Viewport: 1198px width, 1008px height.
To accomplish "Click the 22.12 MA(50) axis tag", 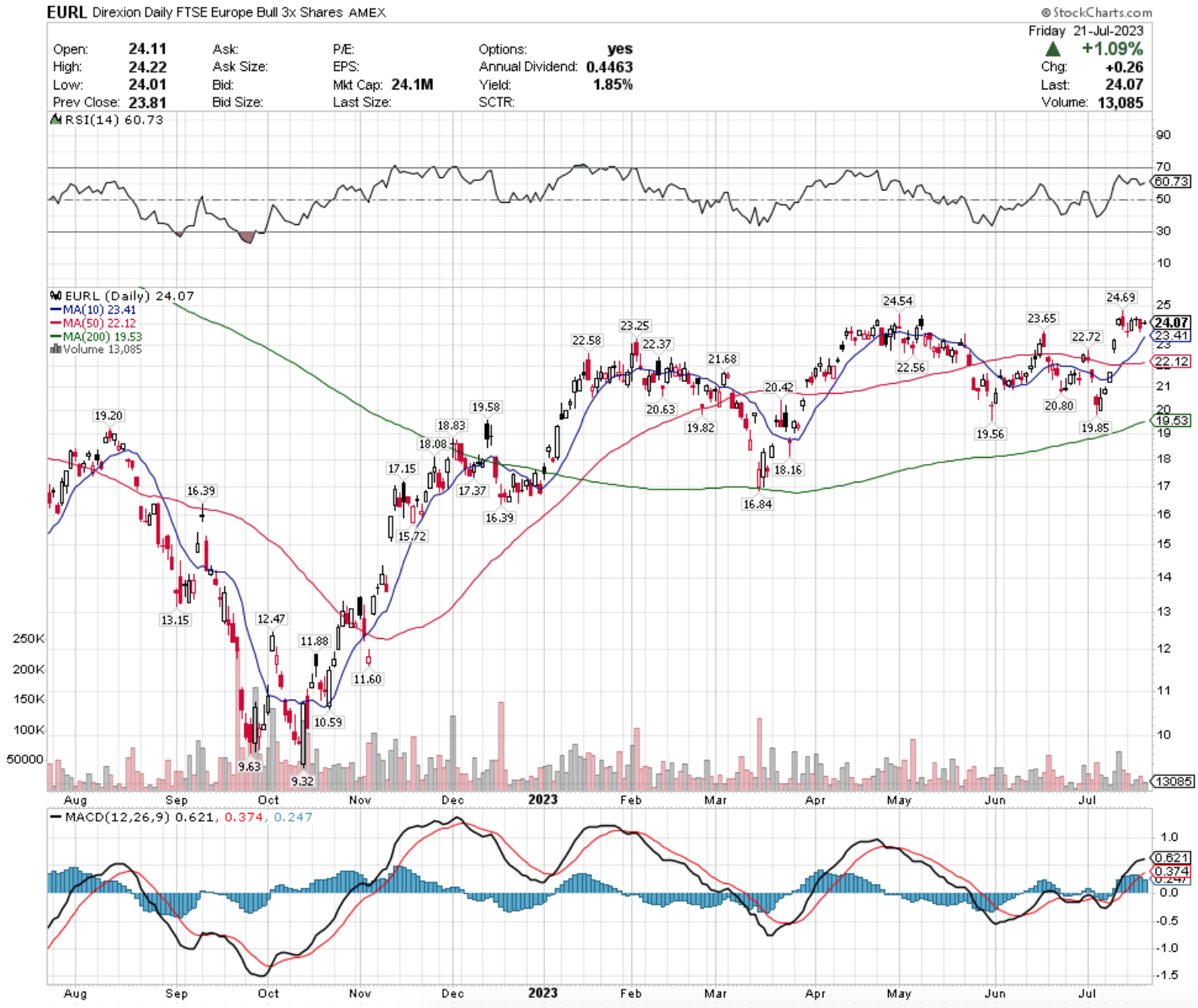I will click(x=1172, y=362).
